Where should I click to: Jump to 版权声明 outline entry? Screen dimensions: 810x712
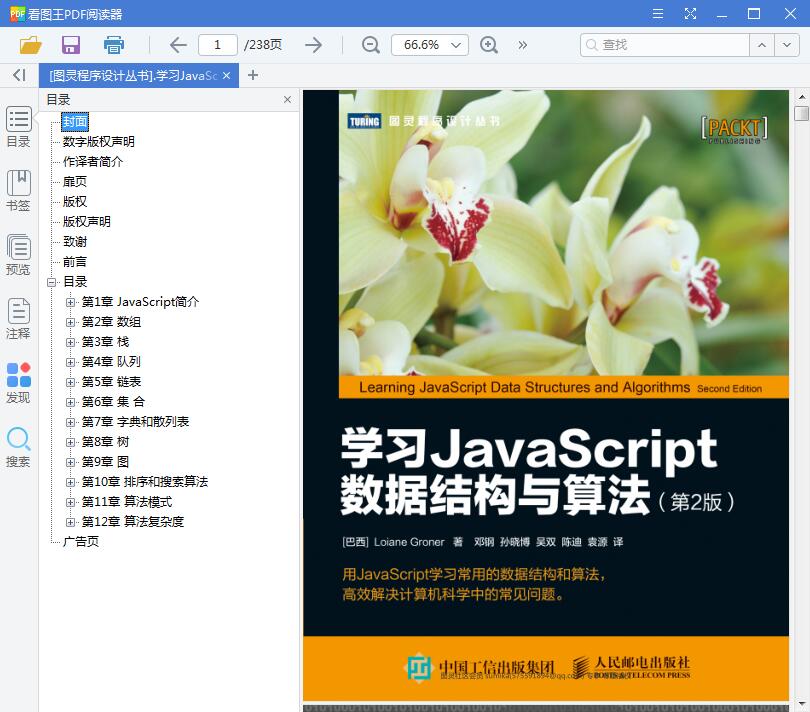(x=87, y=222)
